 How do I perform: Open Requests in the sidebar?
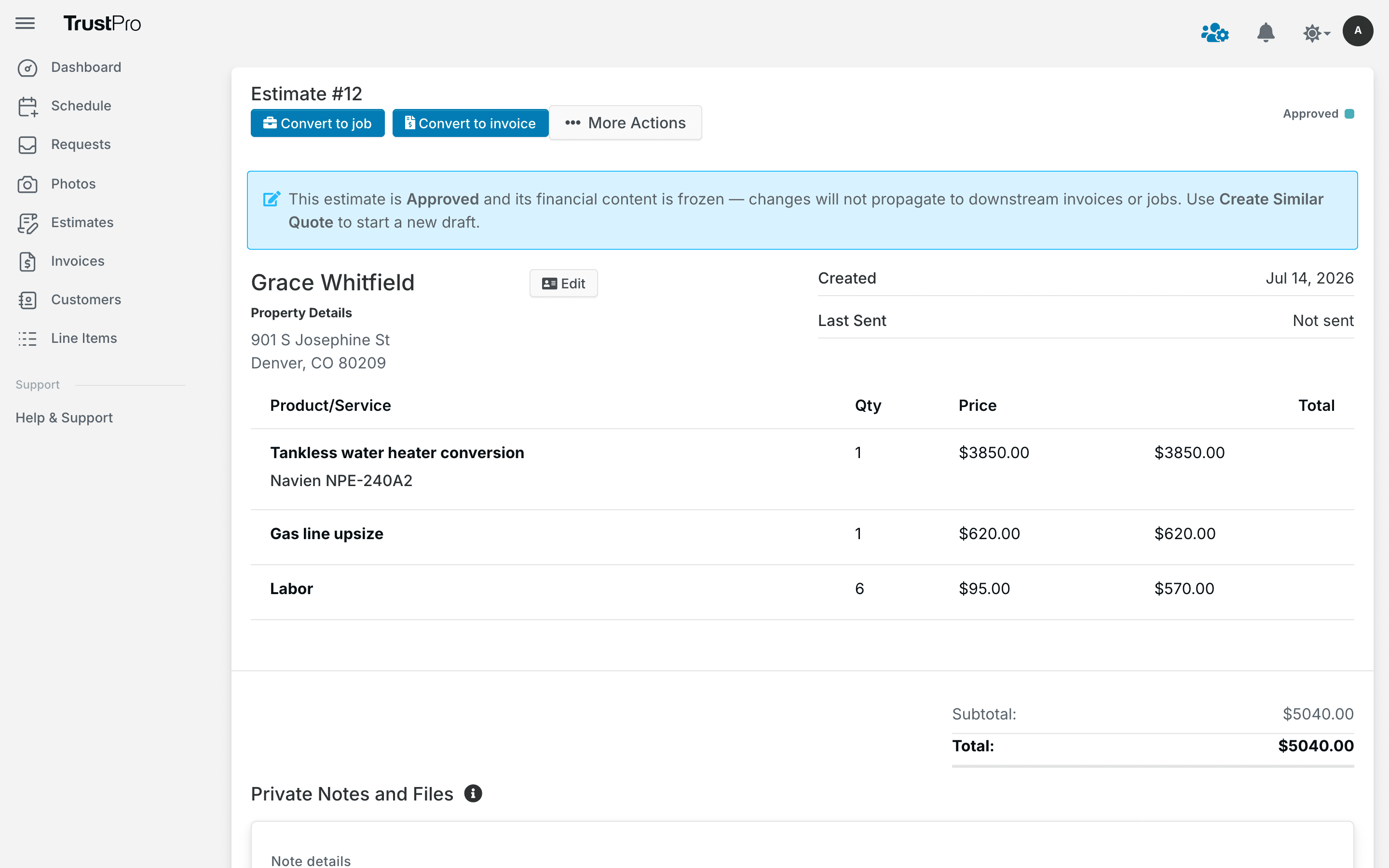tap(81, 144)
